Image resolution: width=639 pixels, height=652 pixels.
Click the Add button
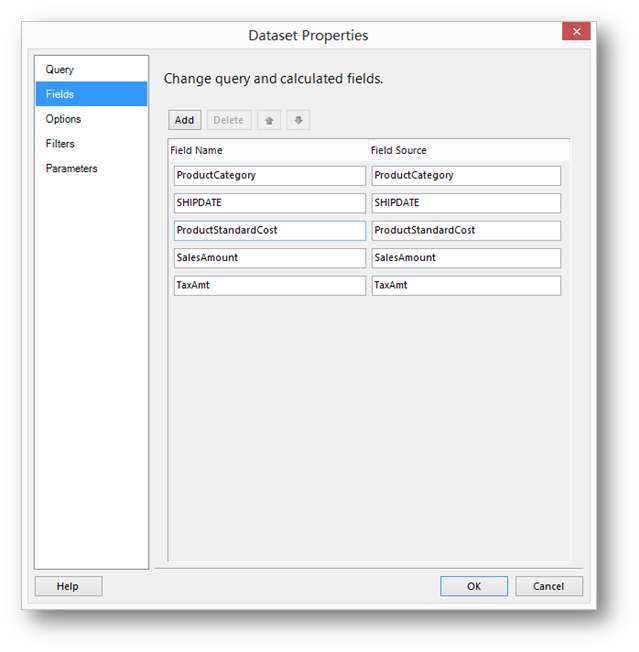point(185,120)
